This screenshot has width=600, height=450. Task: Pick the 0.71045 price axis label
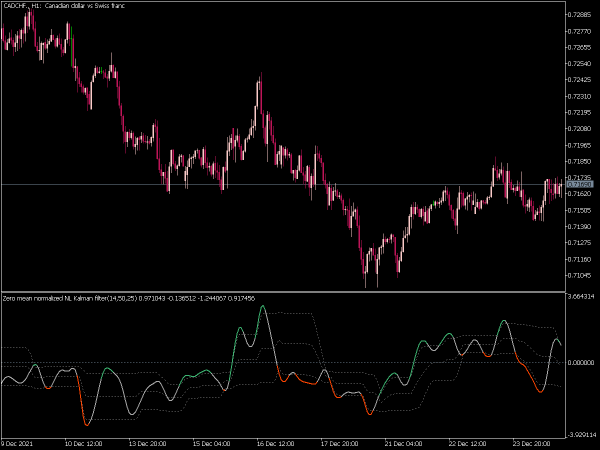580,276
